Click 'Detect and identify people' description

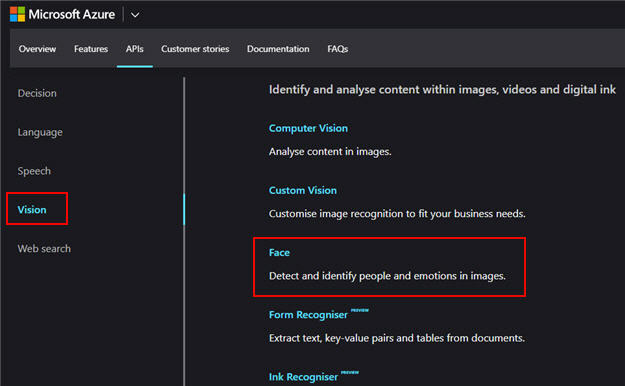click(x=387, y=276)
